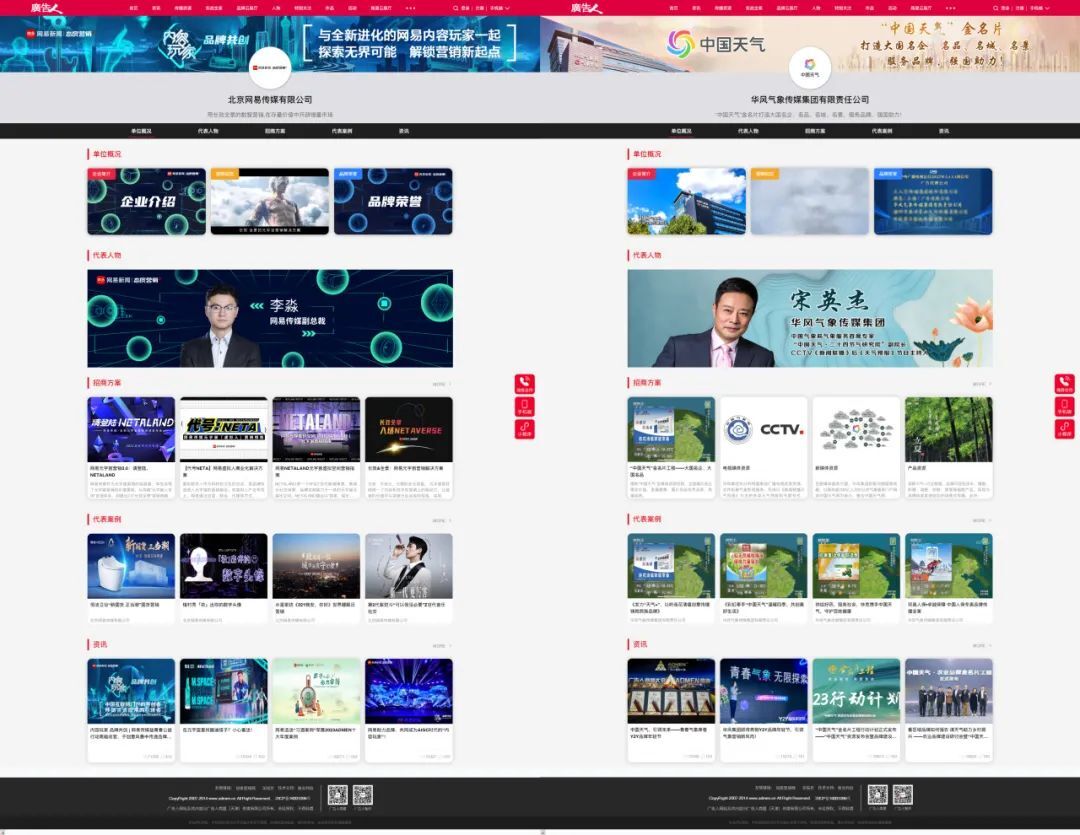The width and height of the screenshot is (1080, 835).
Task: Click the rightmost QR code in NetEase page footer
Action: 363,795
